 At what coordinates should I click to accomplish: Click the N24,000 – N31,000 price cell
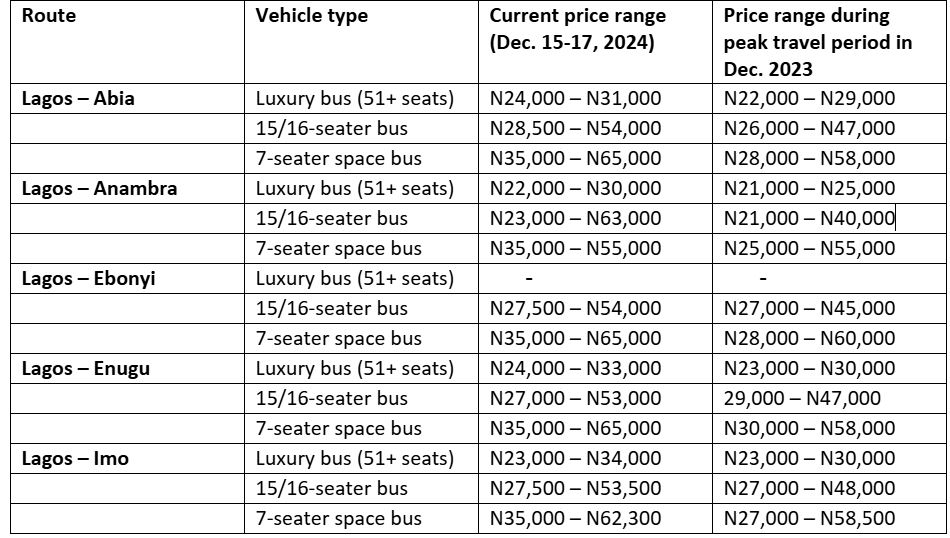(x=575, y=98)
